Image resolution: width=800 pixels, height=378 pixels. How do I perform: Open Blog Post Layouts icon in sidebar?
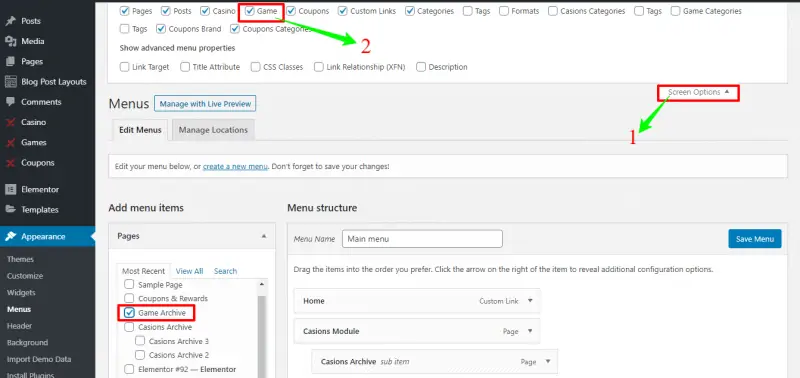[10, 82]
